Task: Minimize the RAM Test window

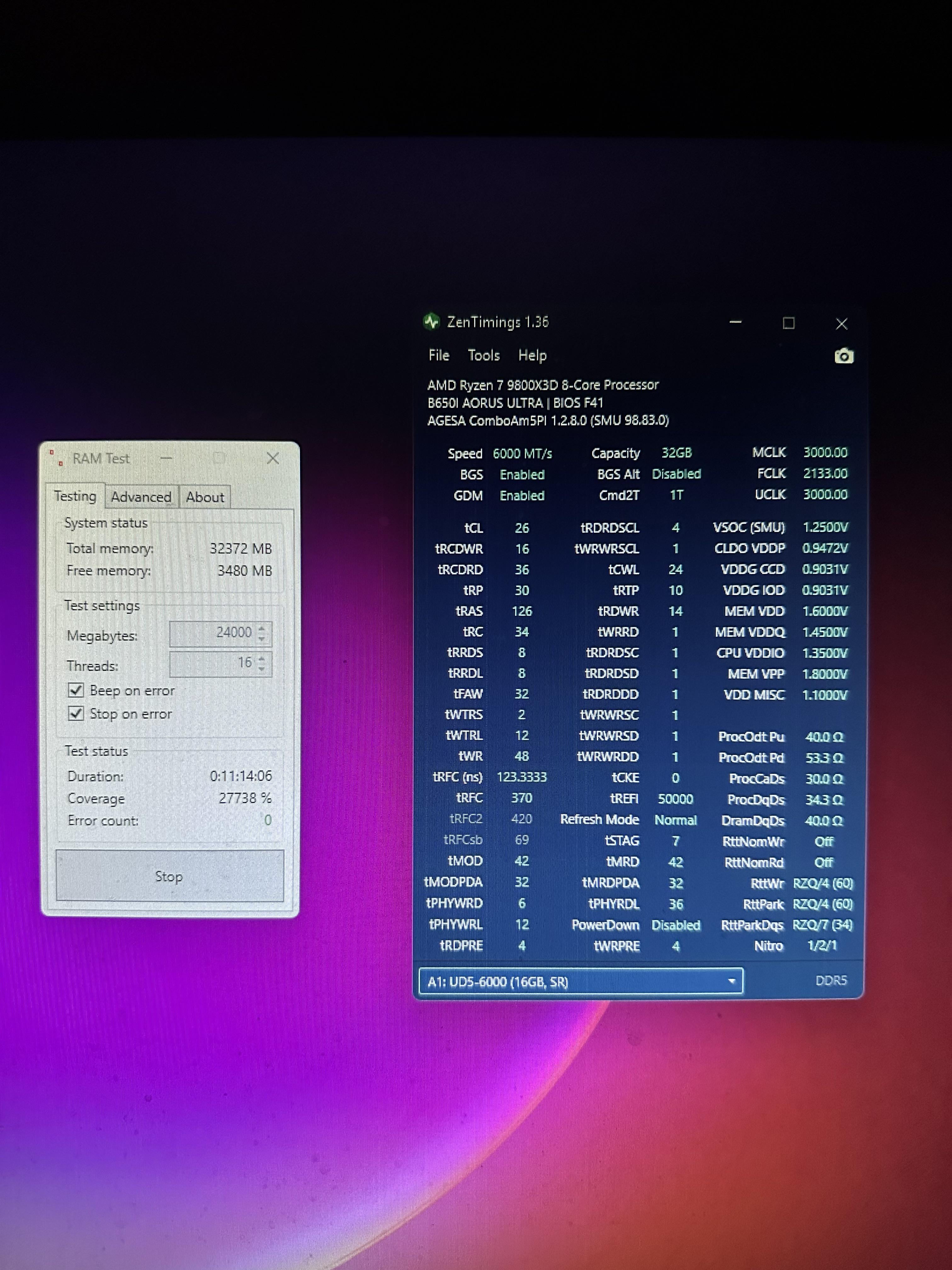Action: [167, 458]
